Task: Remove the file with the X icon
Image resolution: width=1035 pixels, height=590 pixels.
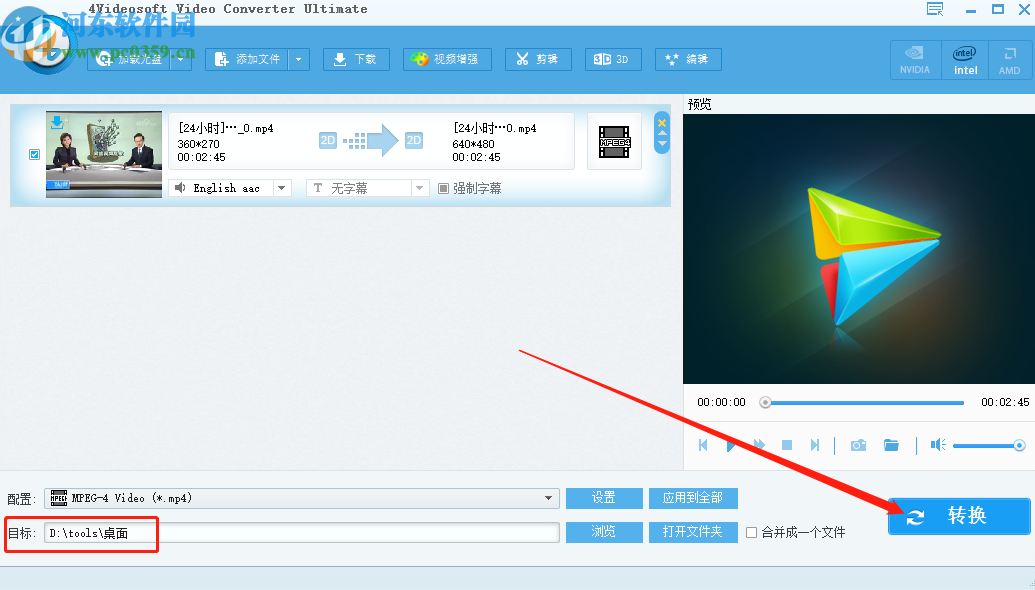Action: 662,123
